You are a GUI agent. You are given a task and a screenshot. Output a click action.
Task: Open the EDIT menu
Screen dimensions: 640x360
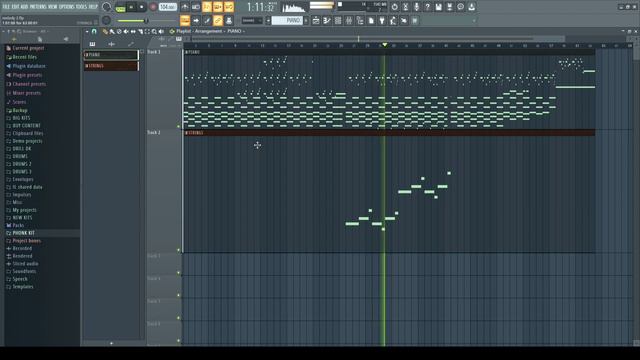[x=15, y=7]
